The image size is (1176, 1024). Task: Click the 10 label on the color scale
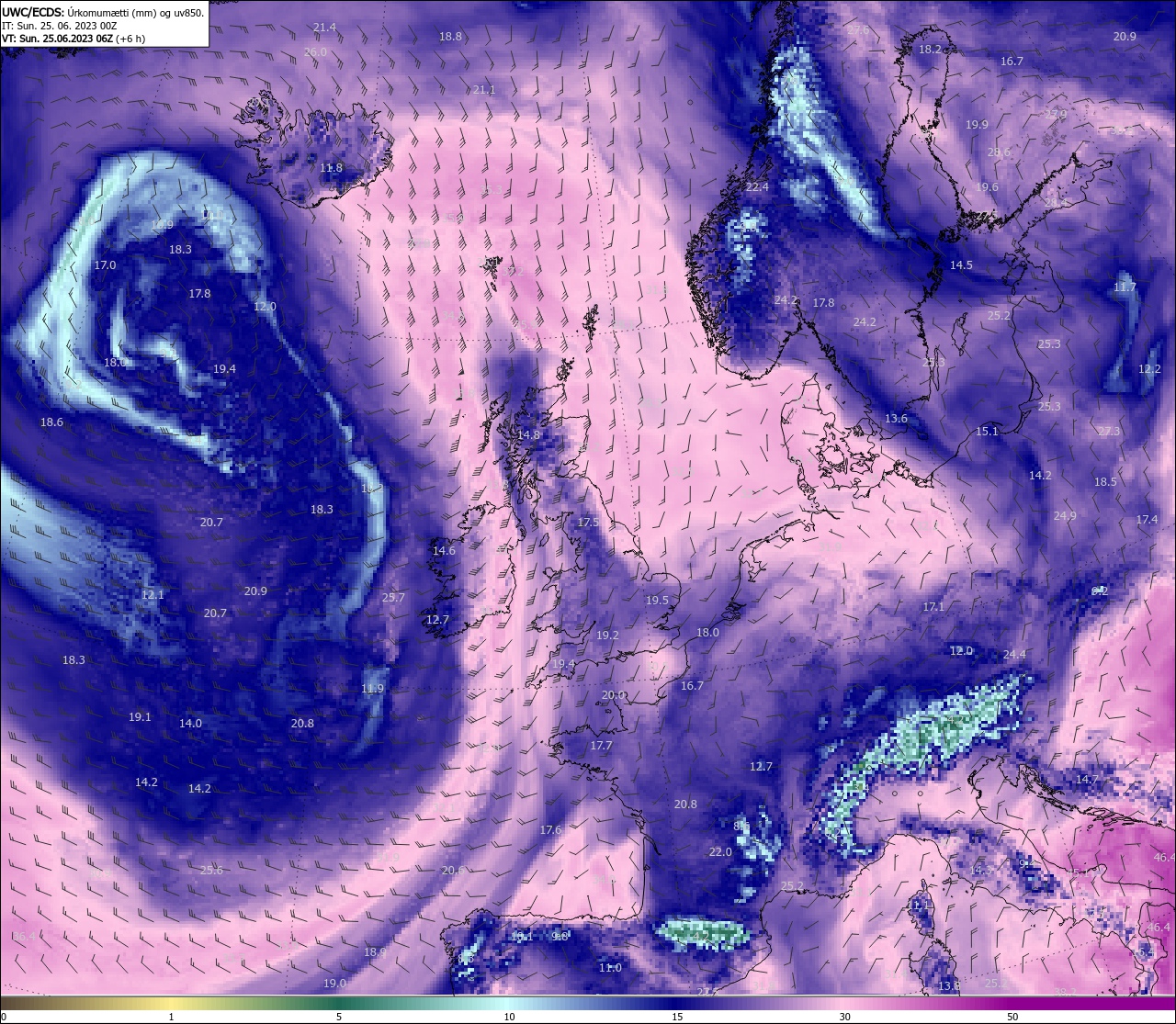[509, 1017]
